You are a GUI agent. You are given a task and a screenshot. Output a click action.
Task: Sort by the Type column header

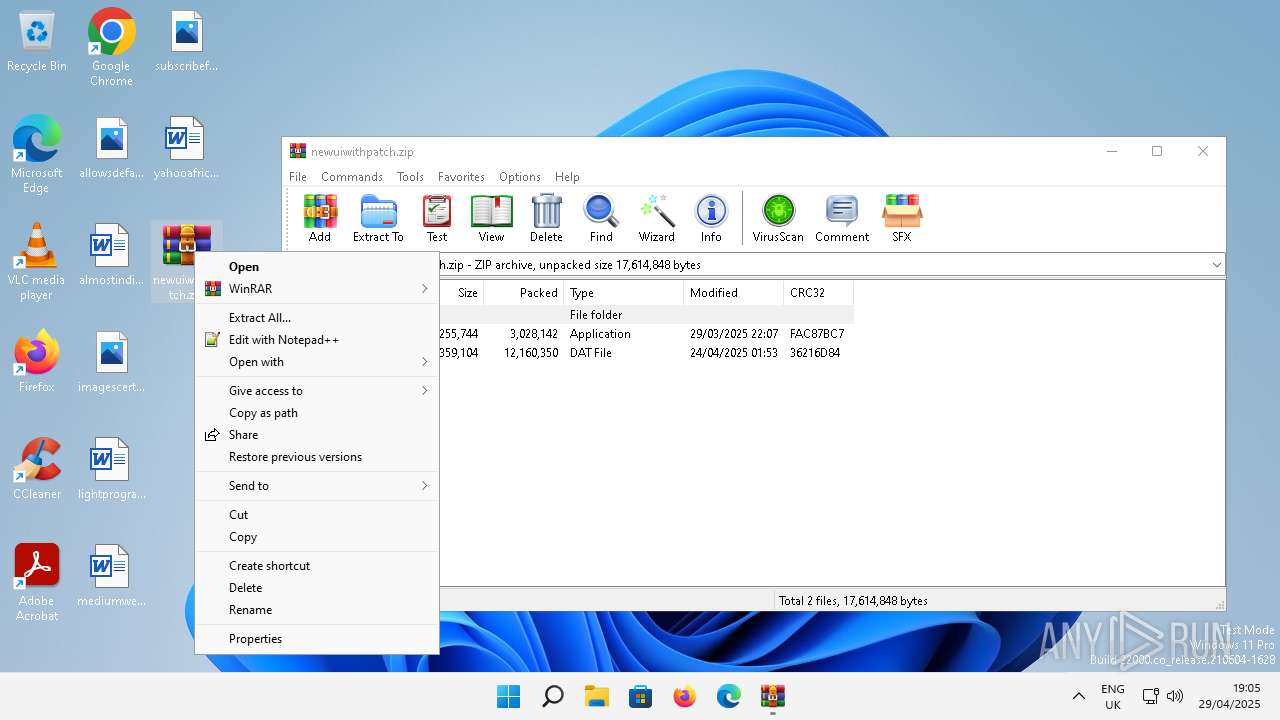(623, 293)
